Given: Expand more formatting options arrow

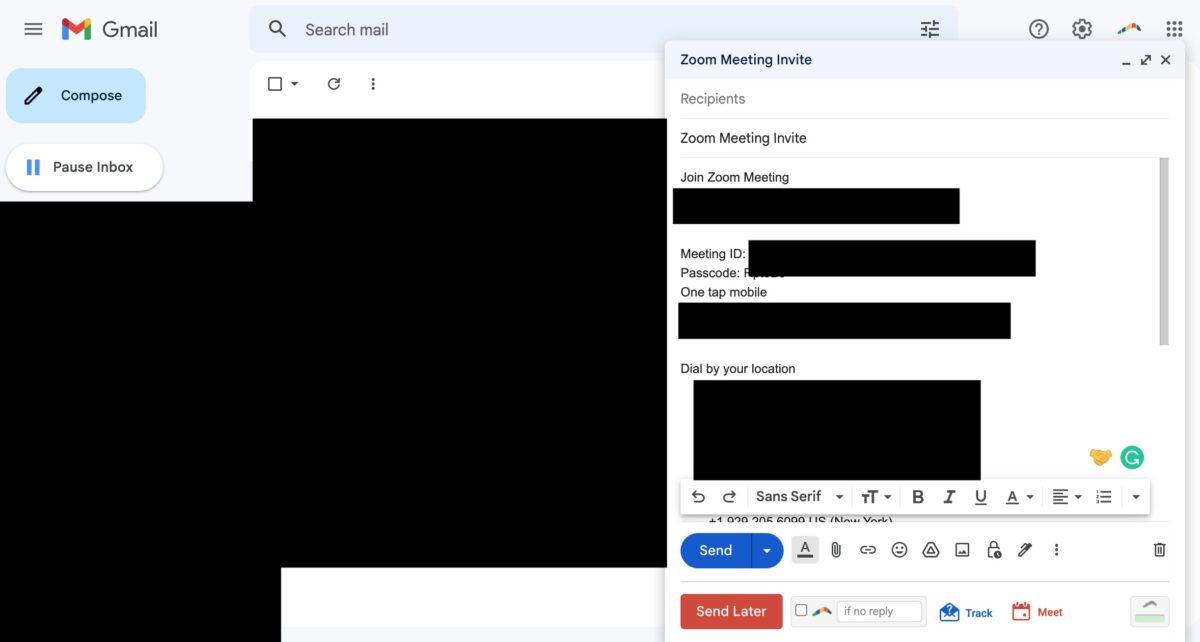Looking at the screenshot, I should coord(1136,497).
